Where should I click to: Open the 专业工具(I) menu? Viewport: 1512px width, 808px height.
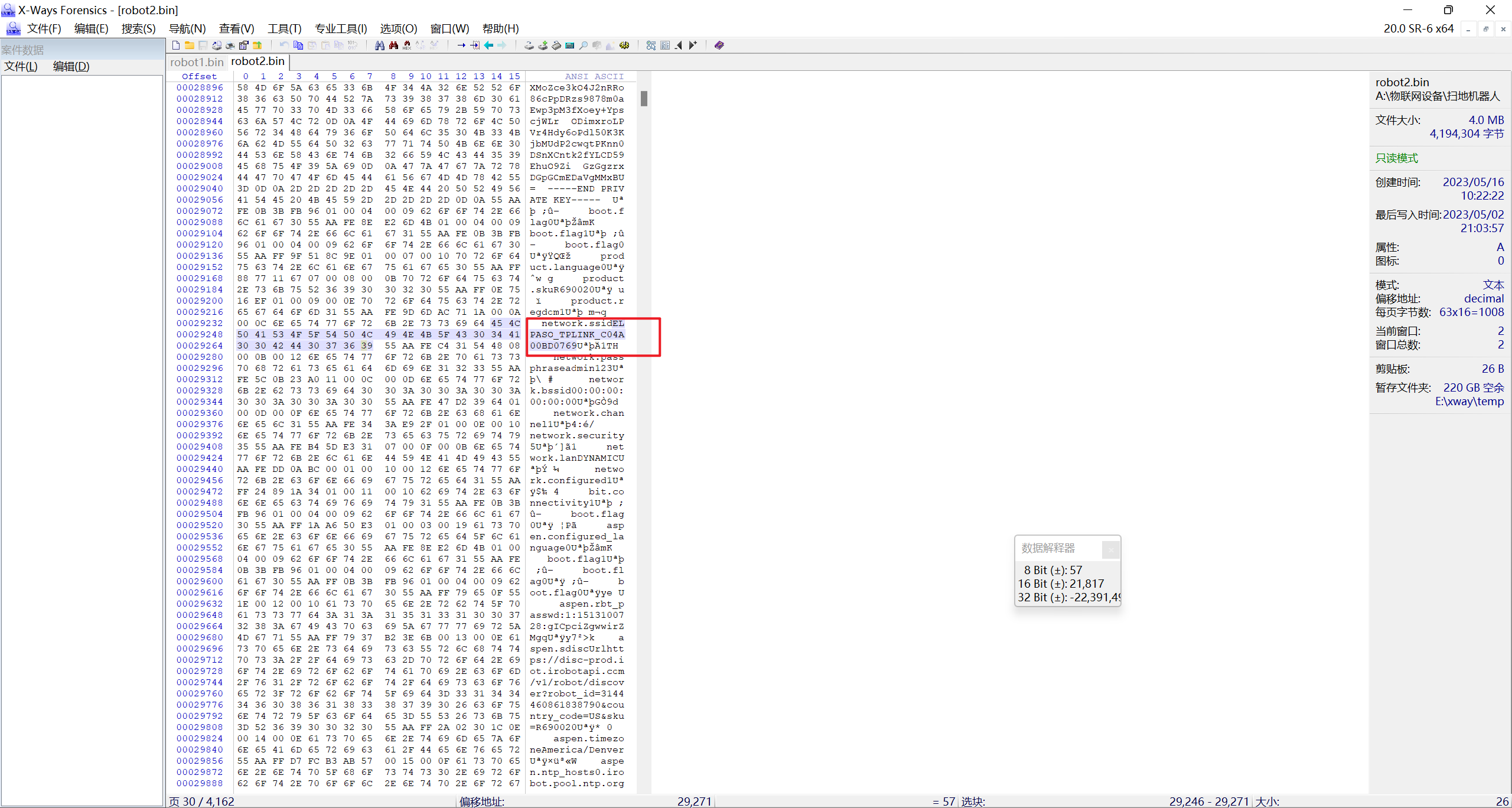point(341,28)
